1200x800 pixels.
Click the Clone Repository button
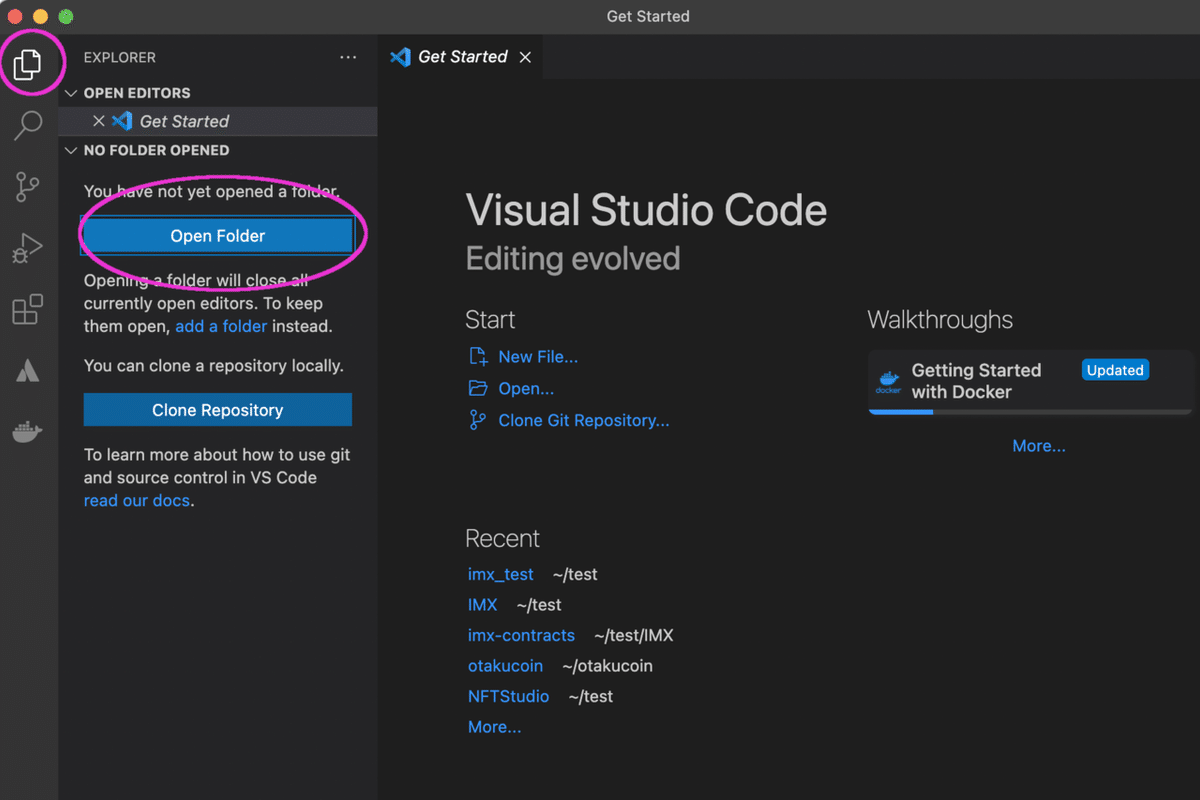click(x=218, y=410)
